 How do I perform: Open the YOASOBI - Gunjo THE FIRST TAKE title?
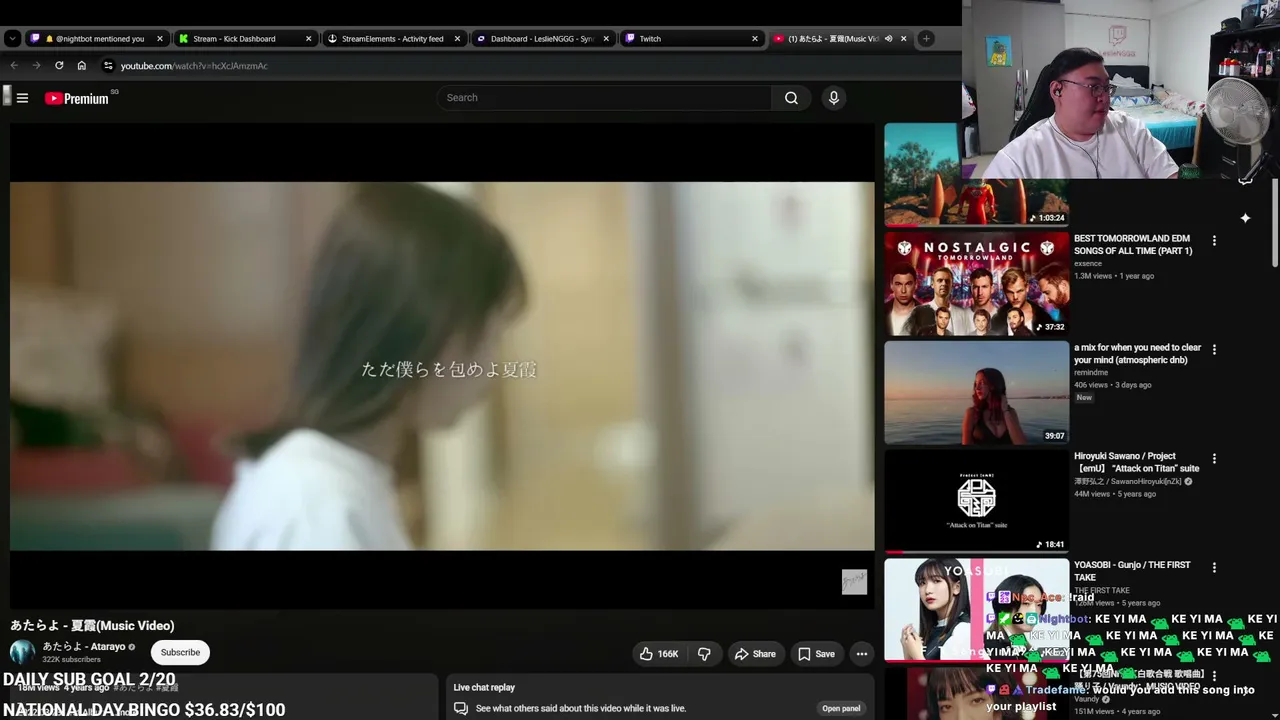pyautogui.click(x=1132, y=571)
